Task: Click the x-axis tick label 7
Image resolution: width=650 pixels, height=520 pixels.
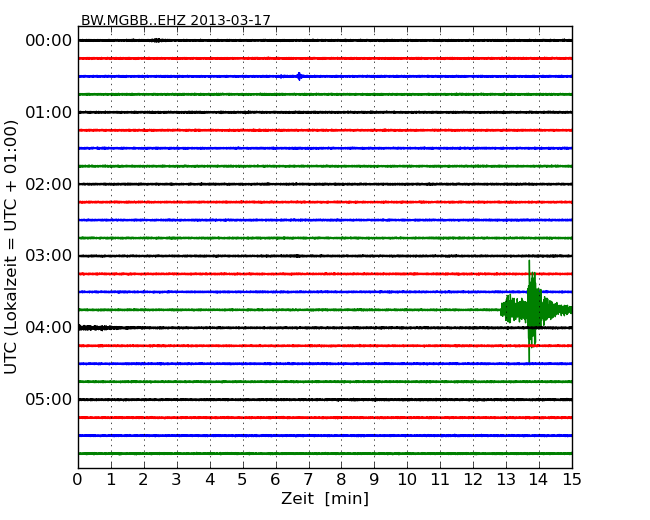Action: pyautogui.click(x=308, y=480)
